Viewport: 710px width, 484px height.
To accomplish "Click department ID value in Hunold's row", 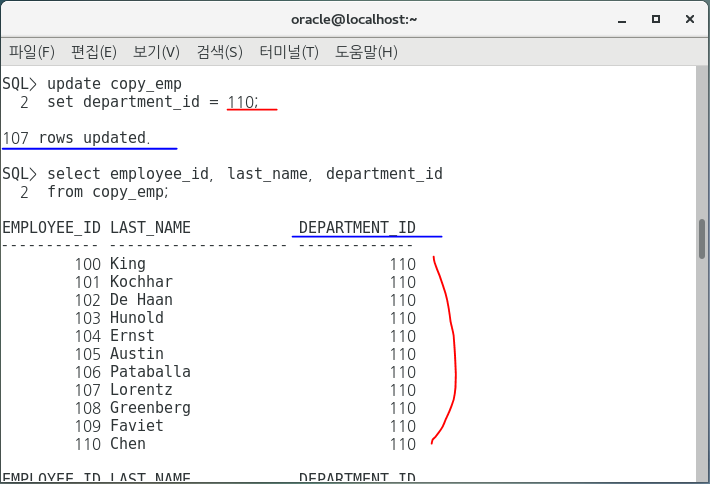I will (403, 318).
